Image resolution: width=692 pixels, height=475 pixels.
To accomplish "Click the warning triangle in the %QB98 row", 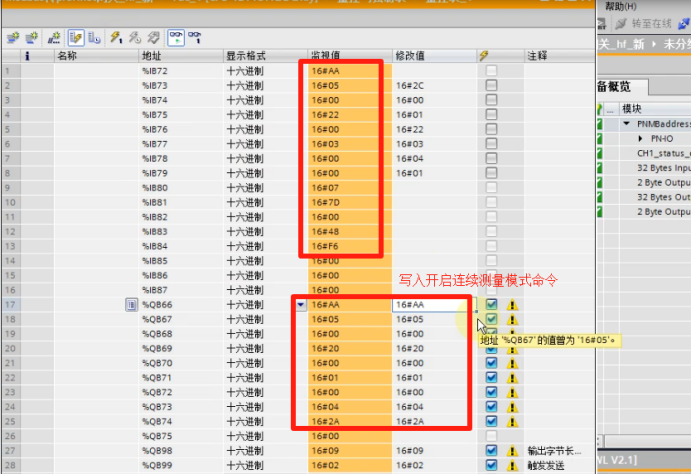I will [x=512, y=451].
